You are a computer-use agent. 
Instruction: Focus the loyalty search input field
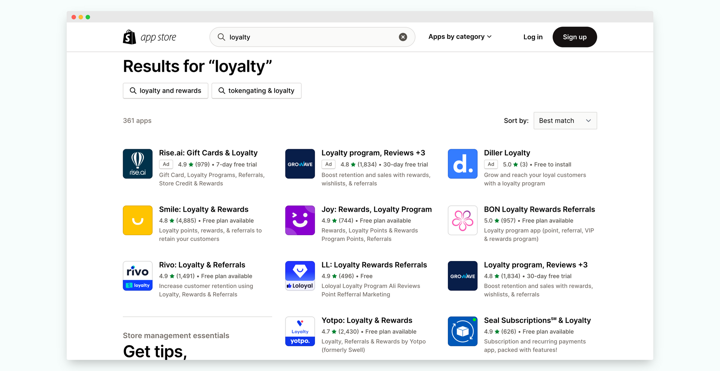pos(312,37)
